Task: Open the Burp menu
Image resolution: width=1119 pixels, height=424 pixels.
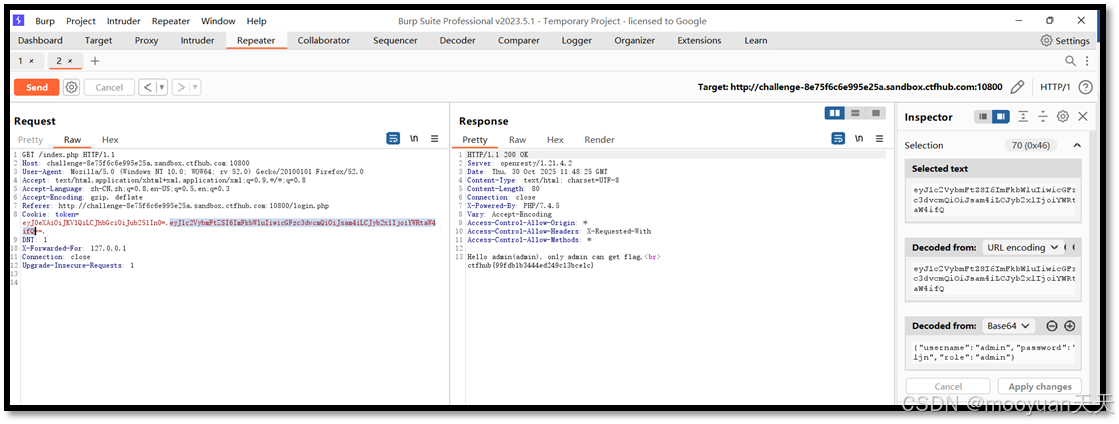Action: tap(45, 21)
